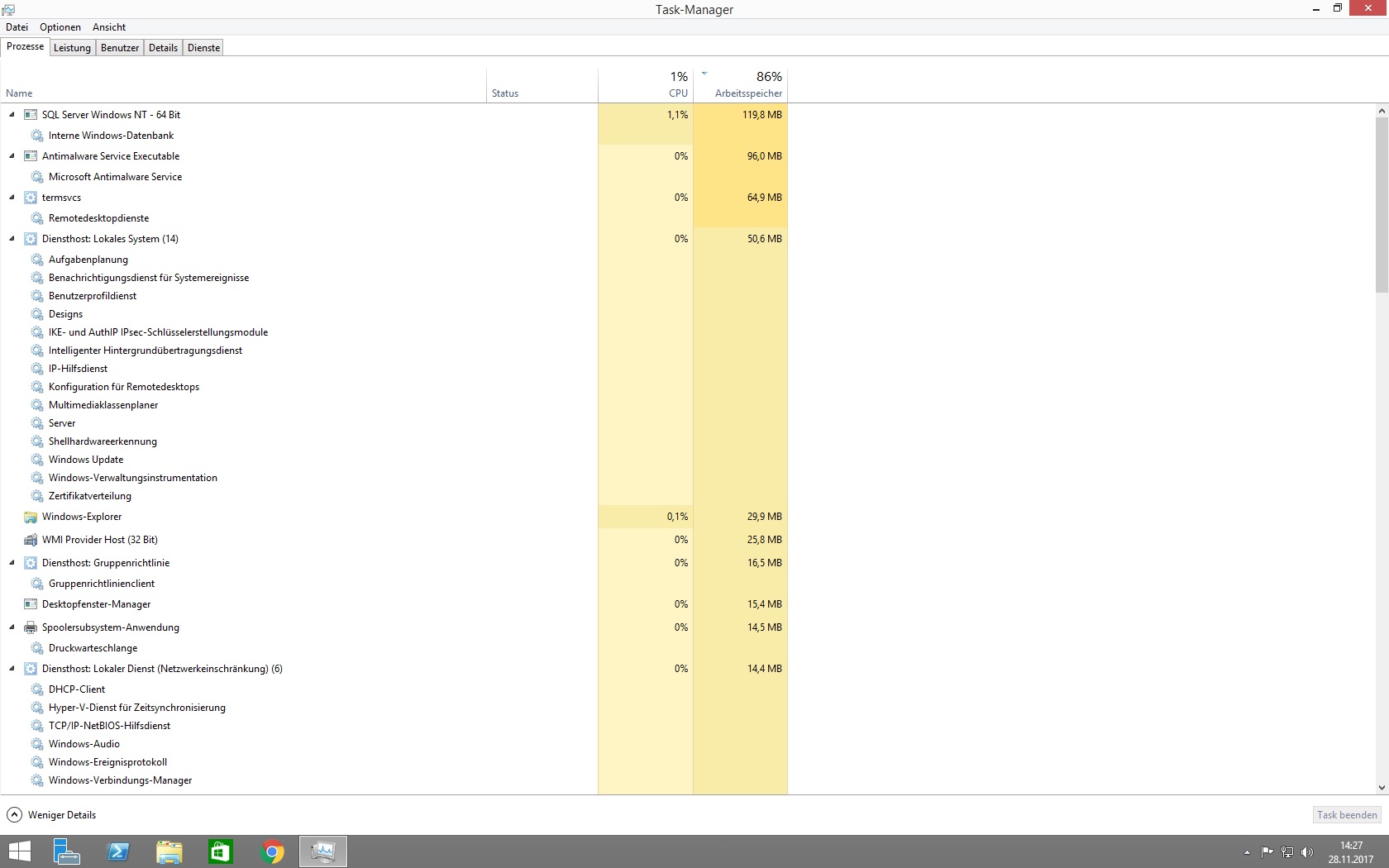Click the Remotedesktopdienste service icon

(x=37, y=218)
